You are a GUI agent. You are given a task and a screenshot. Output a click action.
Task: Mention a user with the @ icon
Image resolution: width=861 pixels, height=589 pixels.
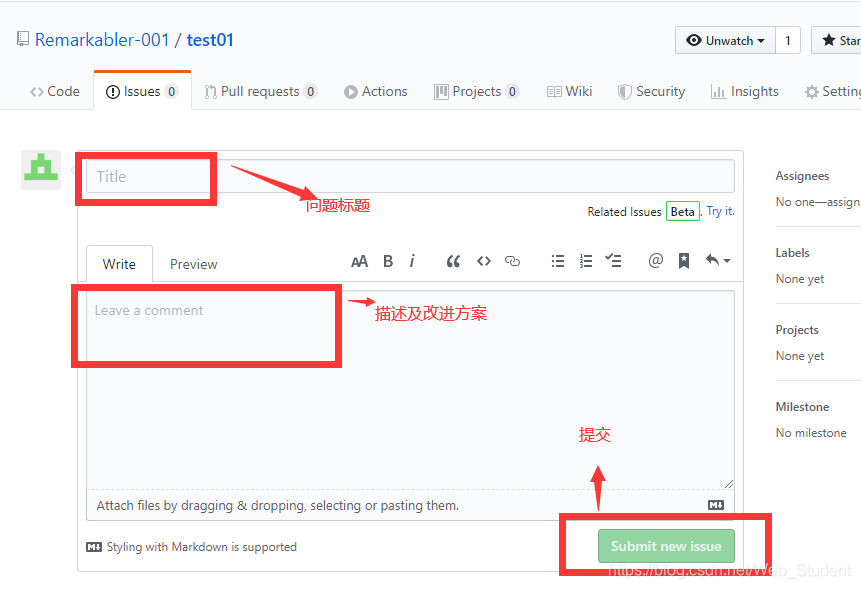click(656, 260)
